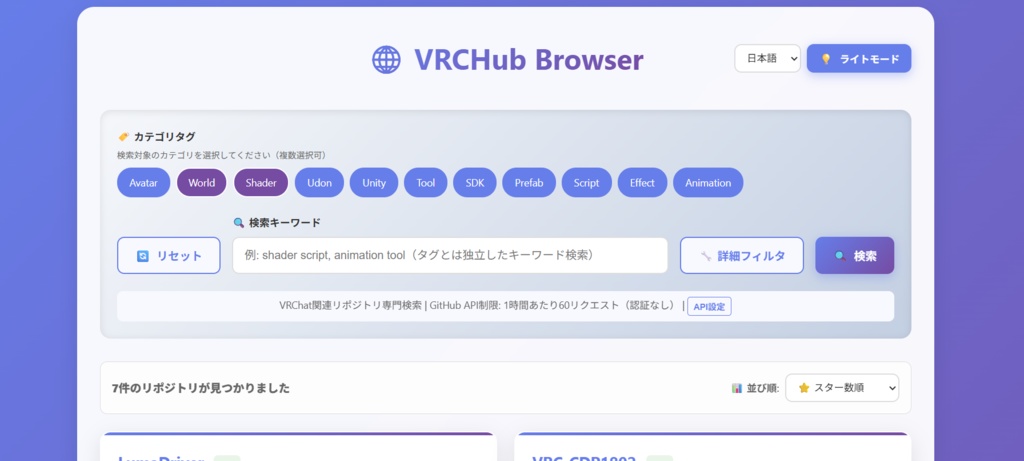Click 検索対象のカテゴリを選択してください hint text
The height and width of the screenshot is (461, 1024).
(221, 155)
